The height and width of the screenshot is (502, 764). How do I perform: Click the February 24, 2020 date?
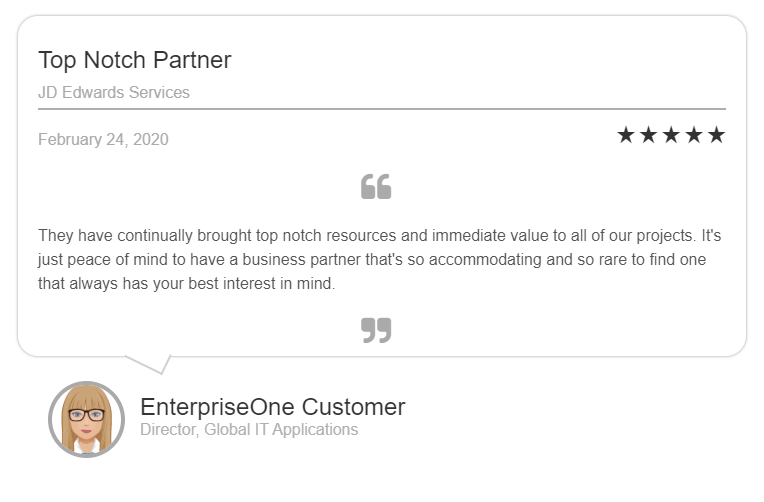(x=103, y=139)
